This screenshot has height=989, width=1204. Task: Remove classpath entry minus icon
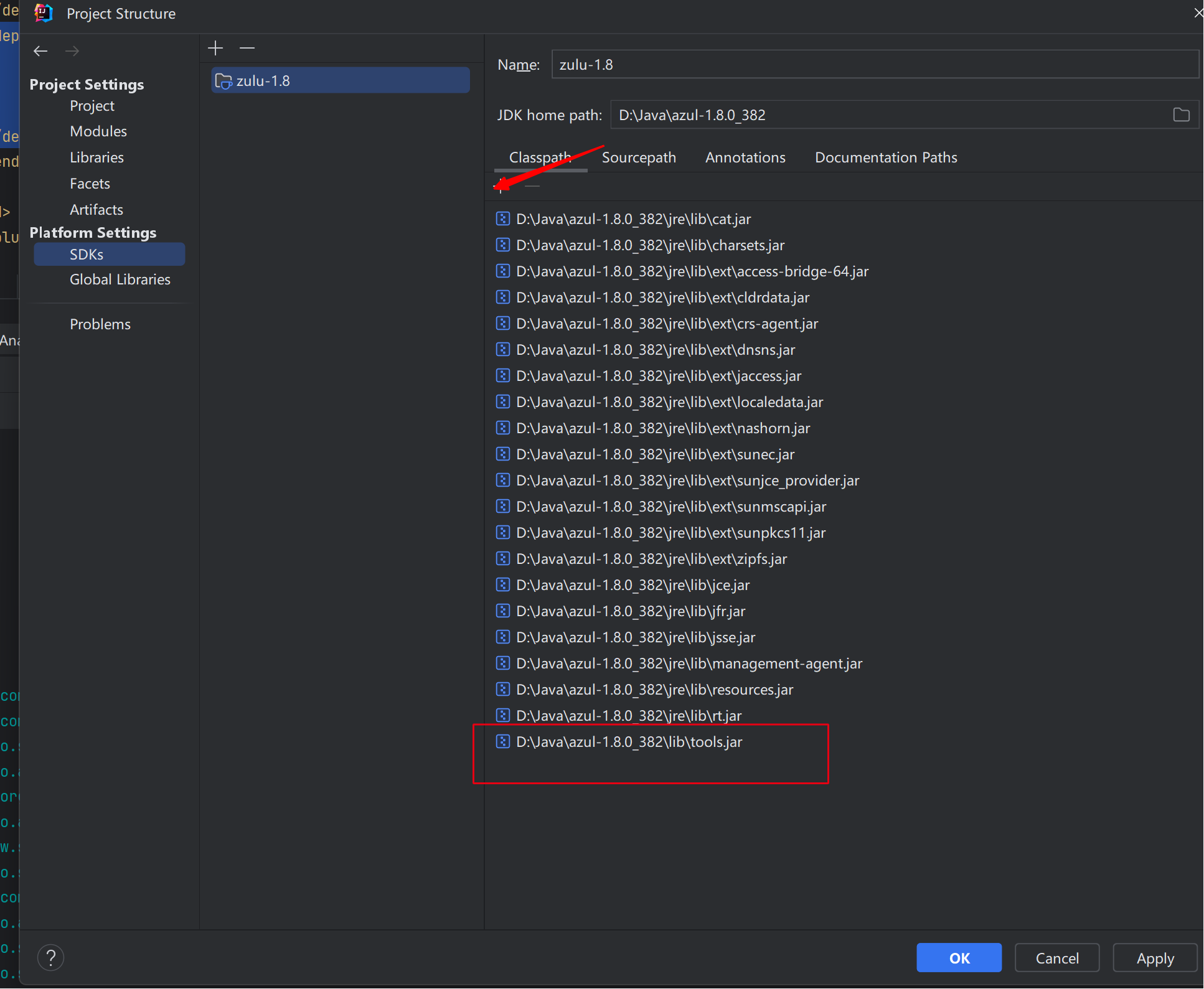[x=532, y=186]
